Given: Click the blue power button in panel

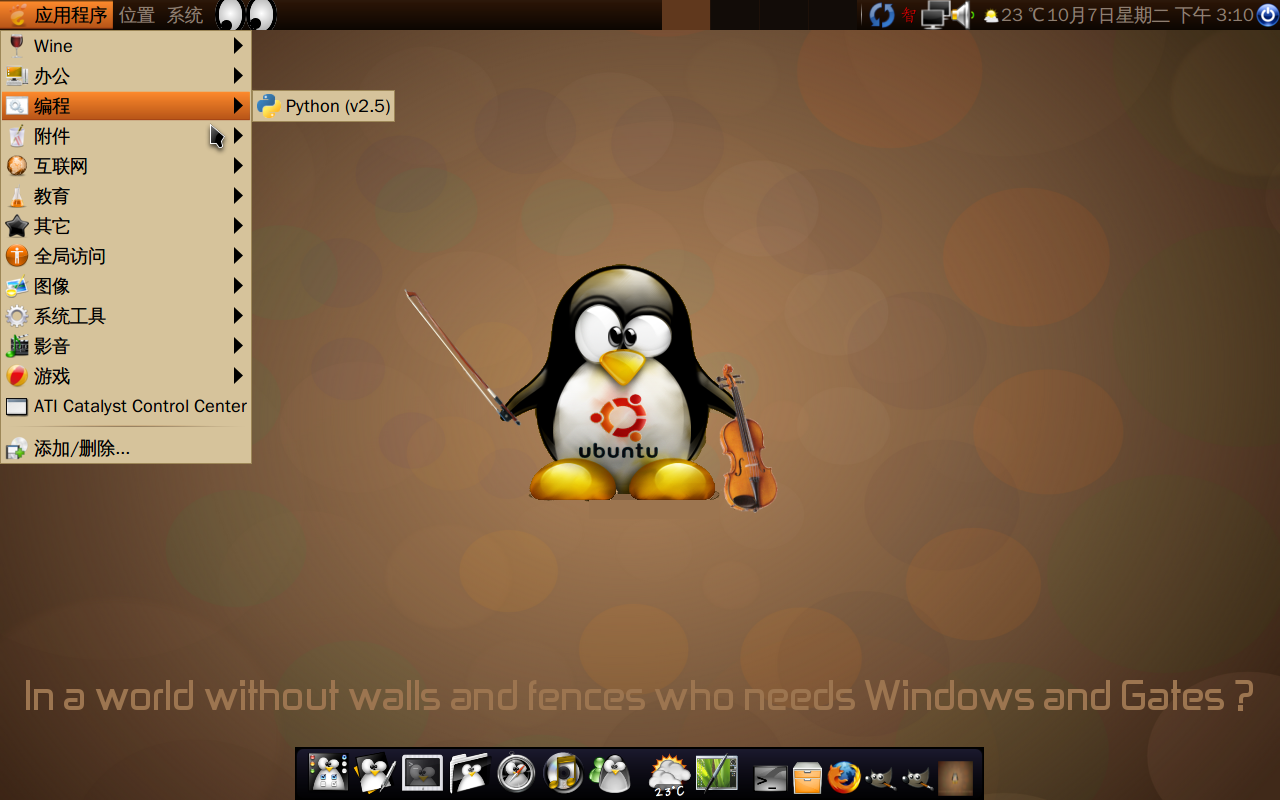Looking at the screenshot, I should 1267,15.
